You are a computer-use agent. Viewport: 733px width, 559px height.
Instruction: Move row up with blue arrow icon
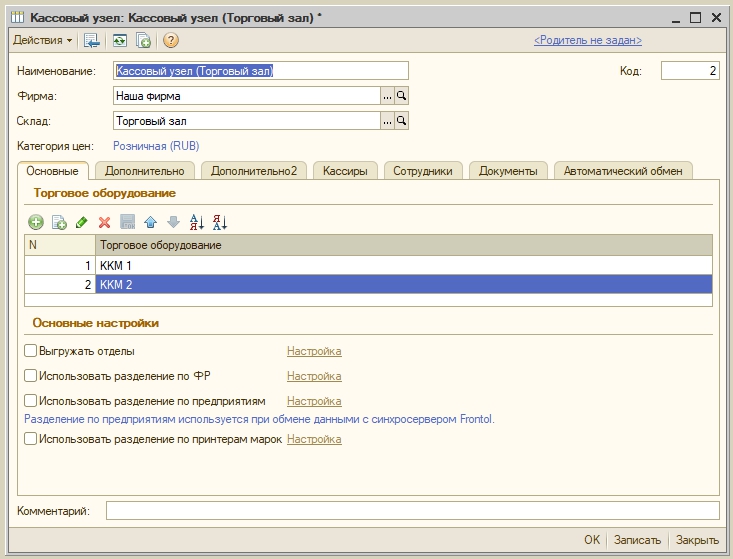click(x=150, y=222)
